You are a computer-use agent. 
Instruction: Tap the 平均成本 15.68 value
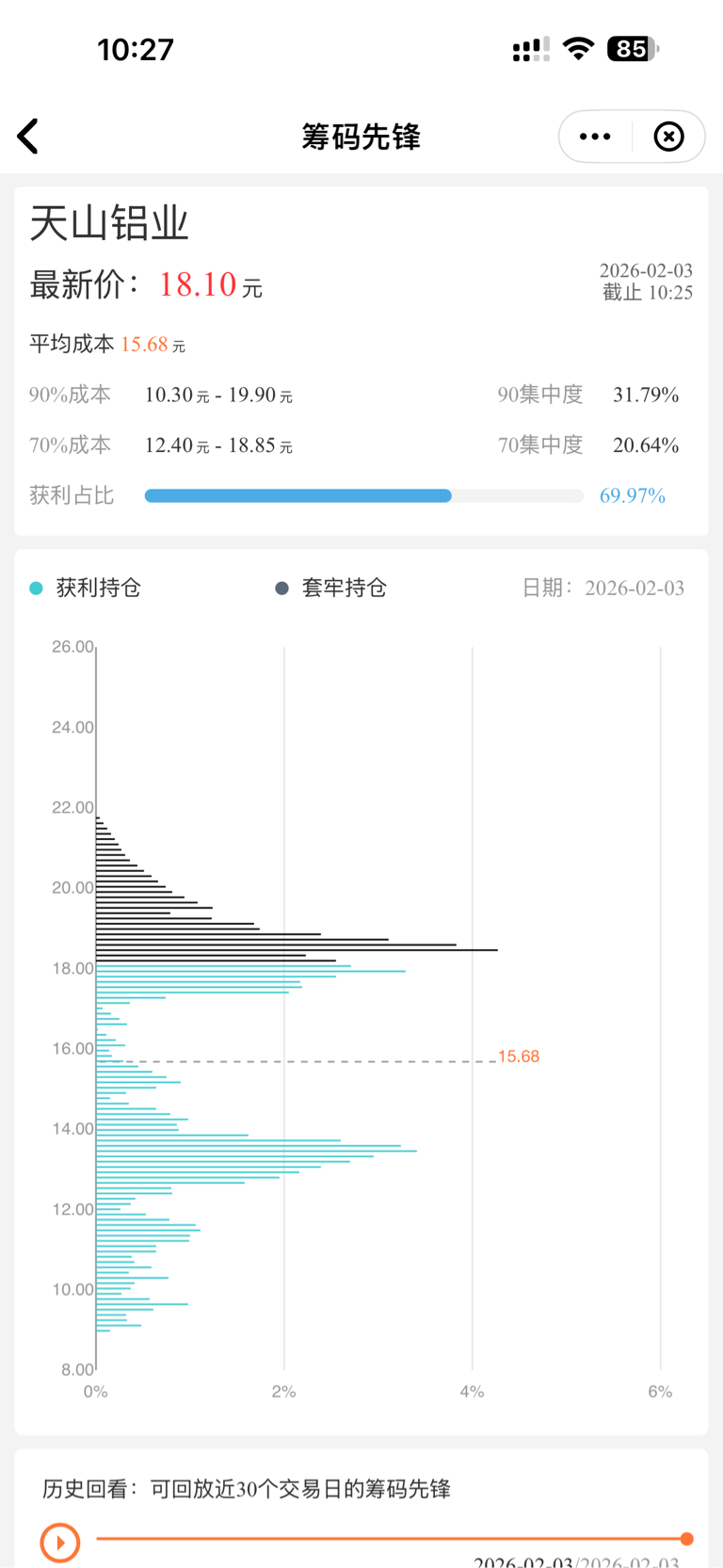(145, 345)
